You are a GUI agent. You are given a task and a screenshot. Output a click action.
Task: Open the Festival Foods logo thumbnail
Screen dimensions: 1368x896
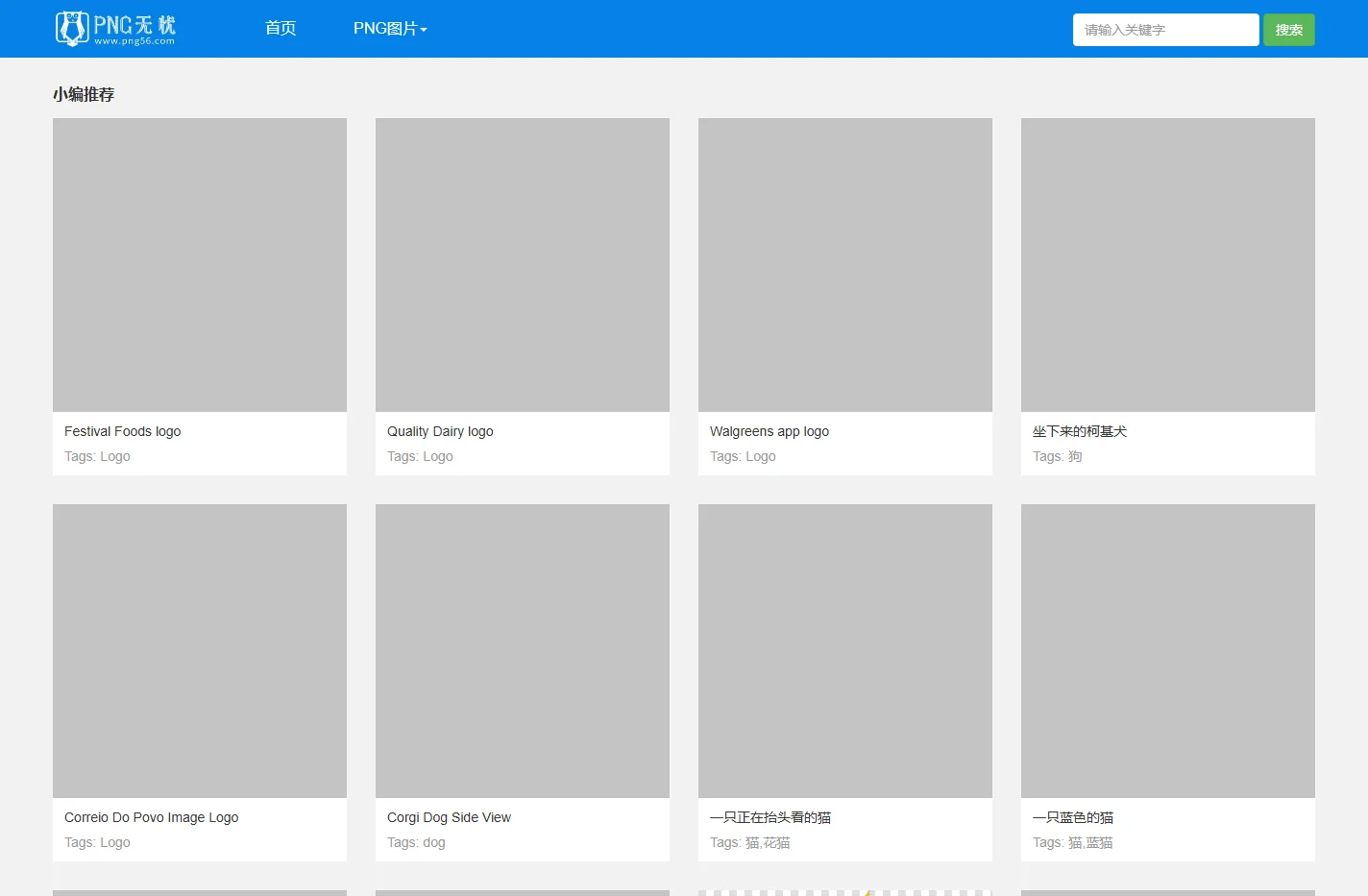[x=200, y=265]
